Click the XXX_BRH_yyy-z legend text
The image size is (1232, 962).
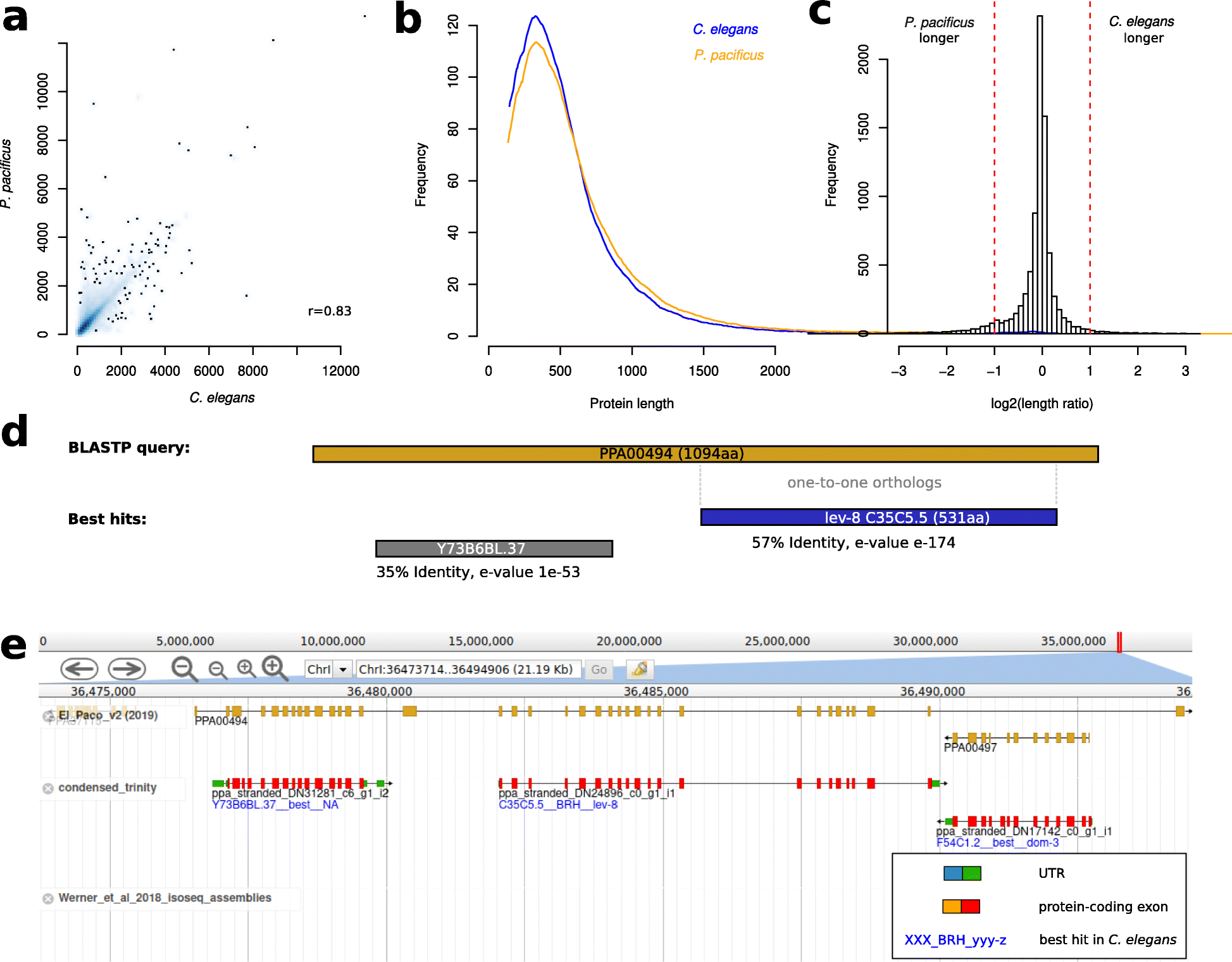pos(955,940)
